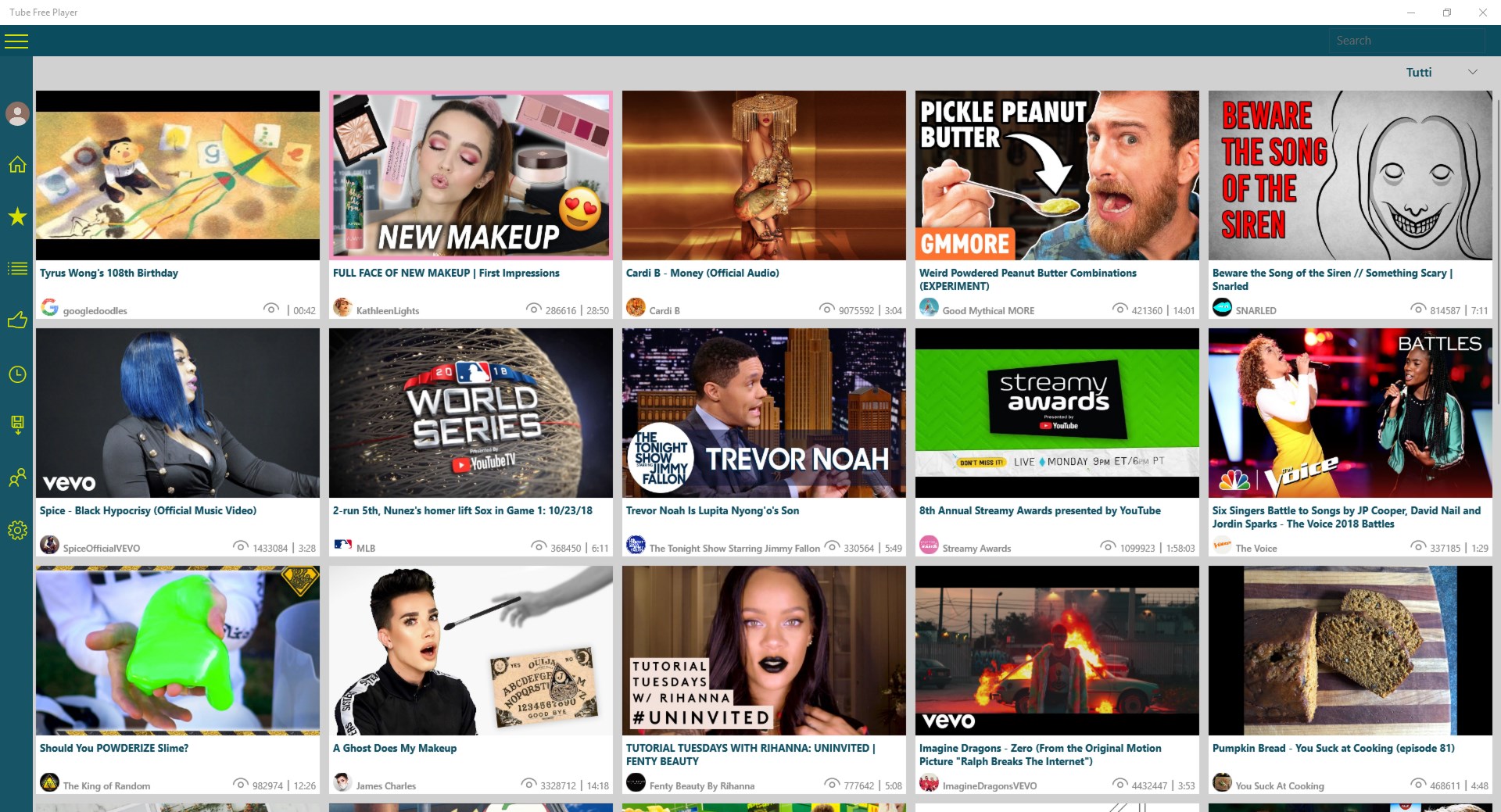Viewport: 1501px width, 812px height.
Task: Click the 'You Suck At Cooking' channel name
Action: (1280, 786)
